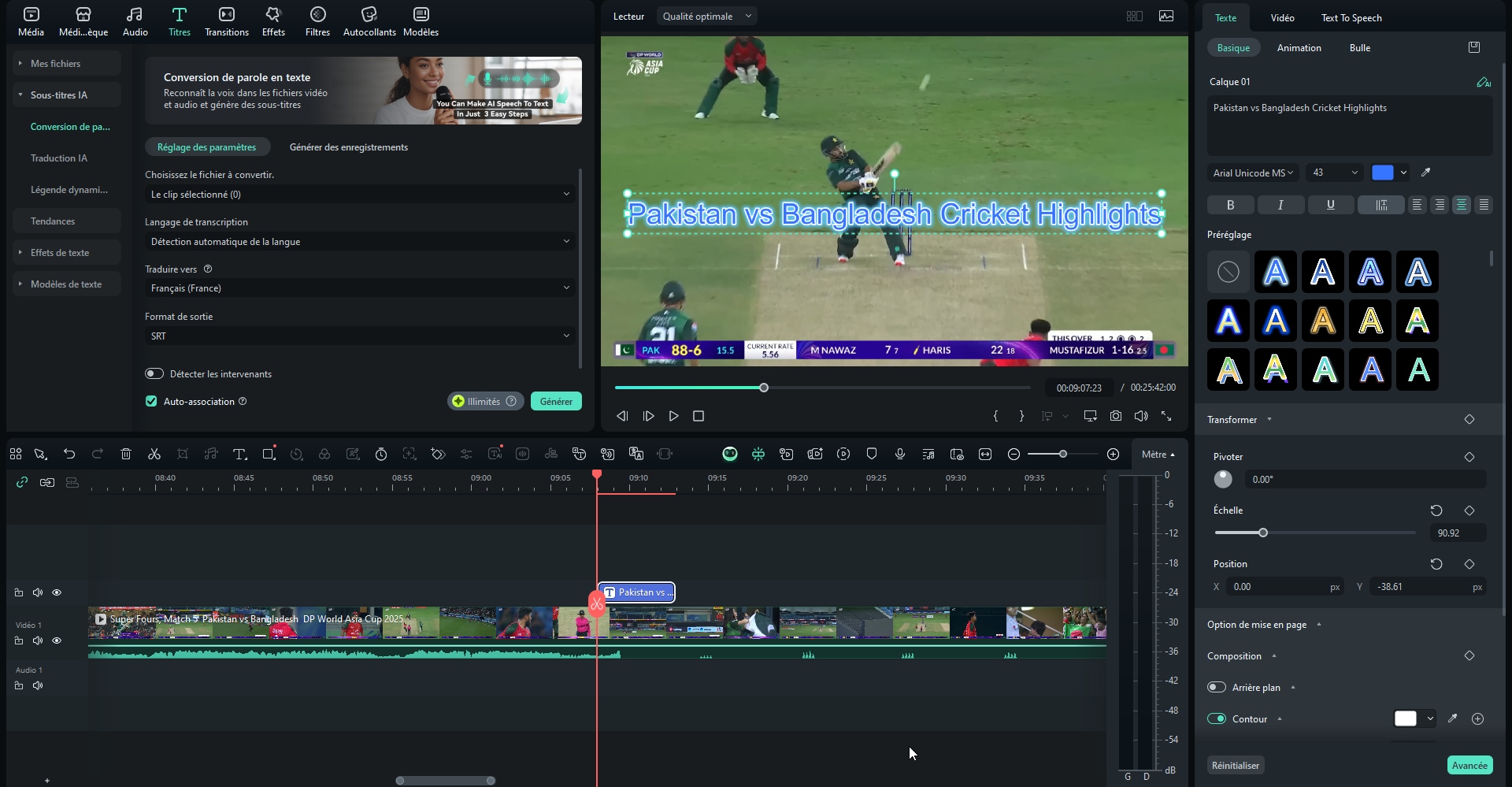This screenshot has width=1512, height=787.
Task: Select the scissors split tool
Action: pos(154,454)
